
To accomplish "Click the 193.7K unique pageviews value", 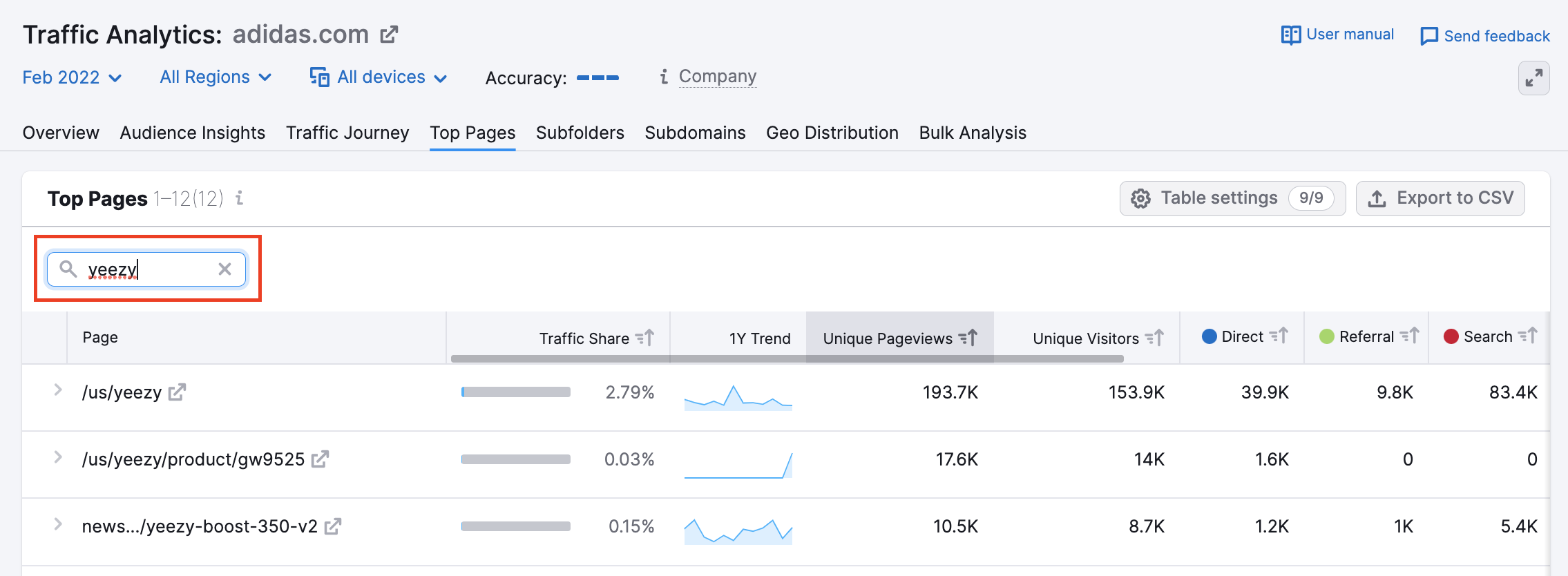I will tap(950, 392).
